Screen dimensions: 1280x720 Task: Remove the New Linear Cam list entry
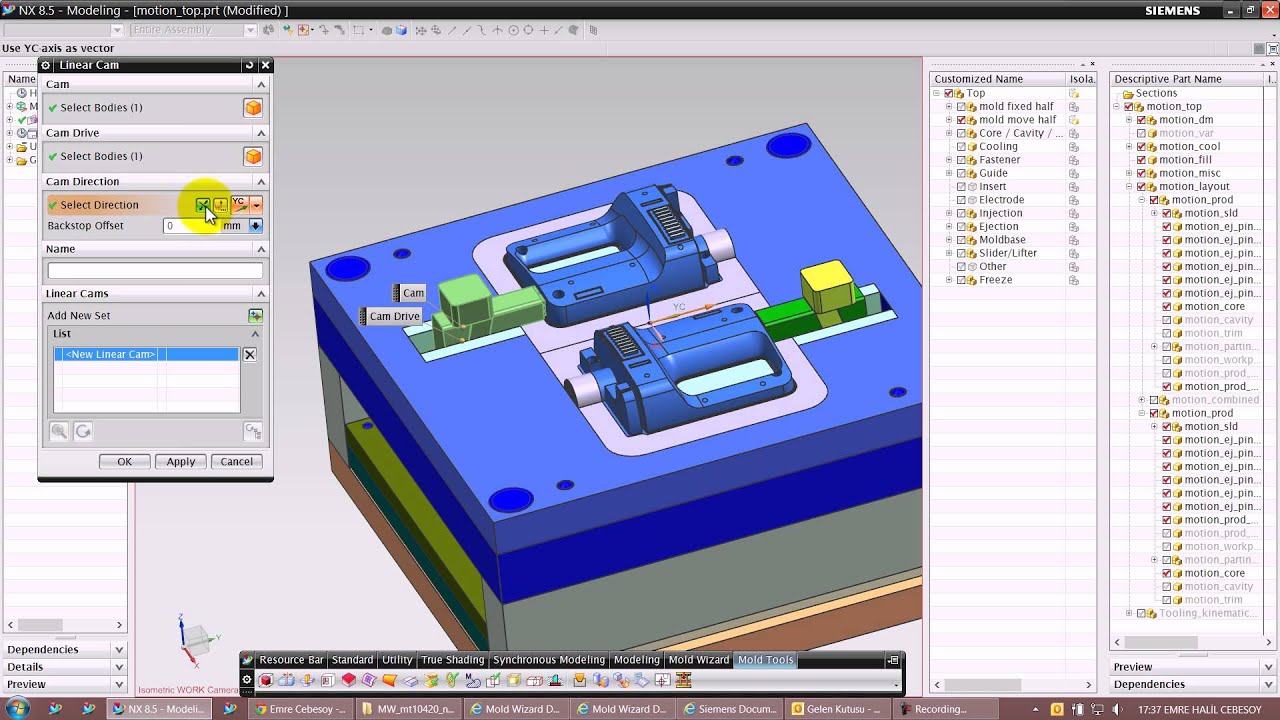[250, 354]
